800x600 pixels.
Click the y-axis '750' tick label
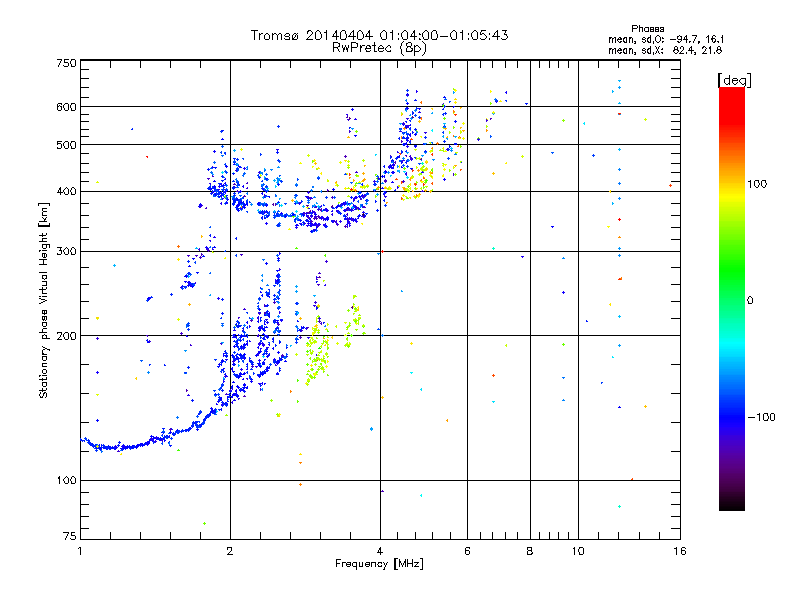click(66, 63)
